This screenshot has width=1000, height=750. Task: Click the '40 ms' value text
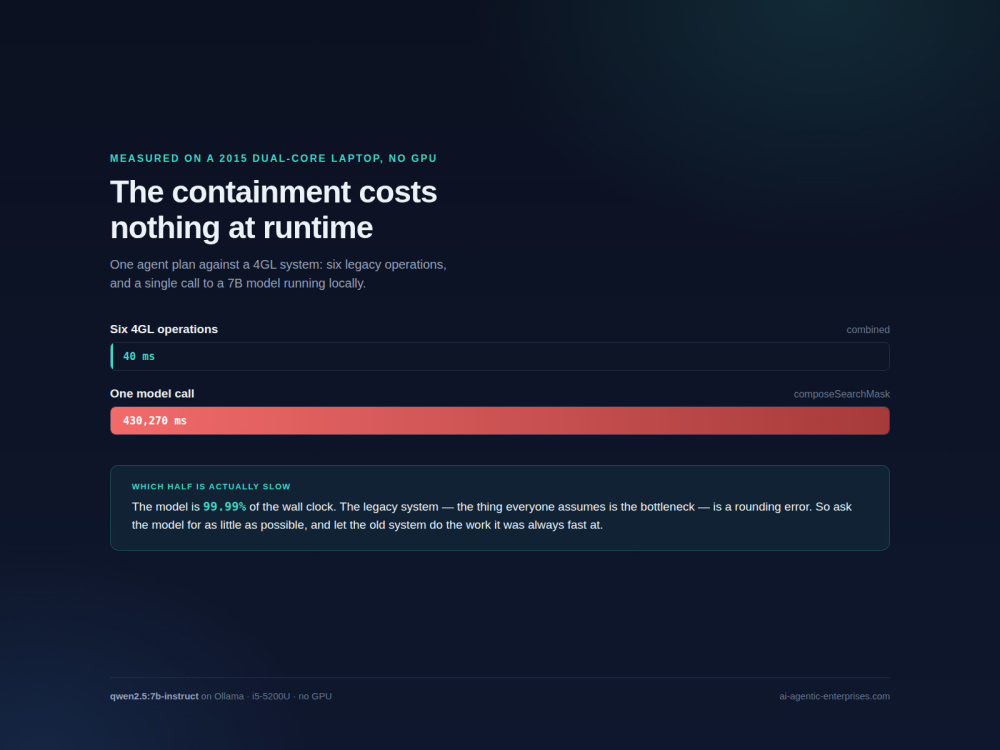pos(139,357)
